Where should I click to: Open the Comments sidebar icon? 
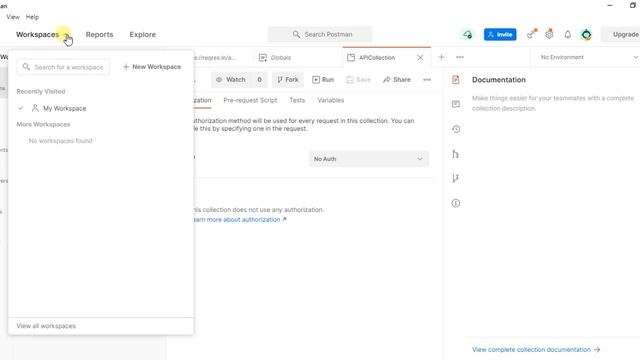click(456, 104)
